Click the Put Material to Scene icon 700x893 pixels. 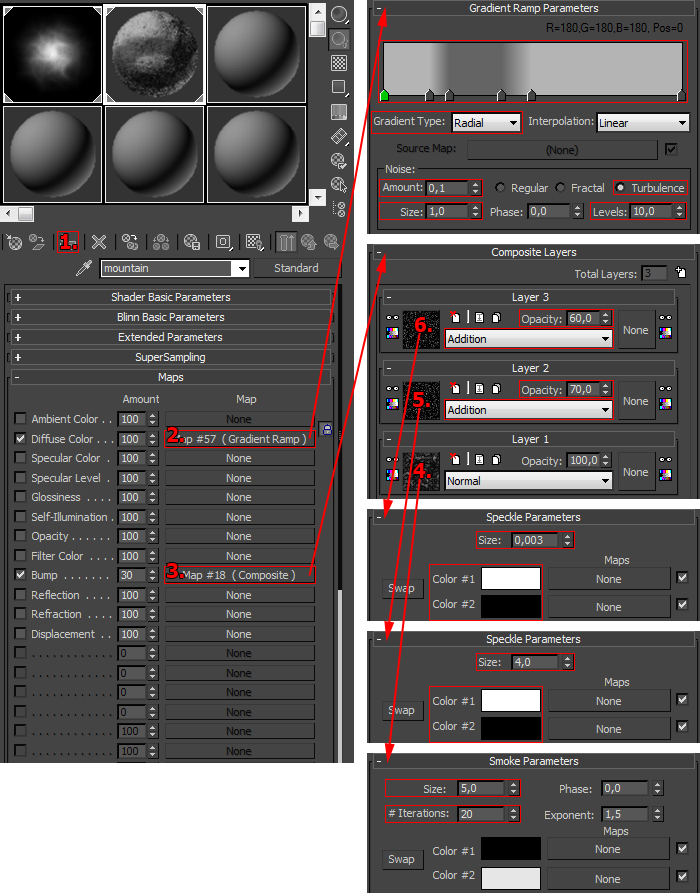[38, 242]
